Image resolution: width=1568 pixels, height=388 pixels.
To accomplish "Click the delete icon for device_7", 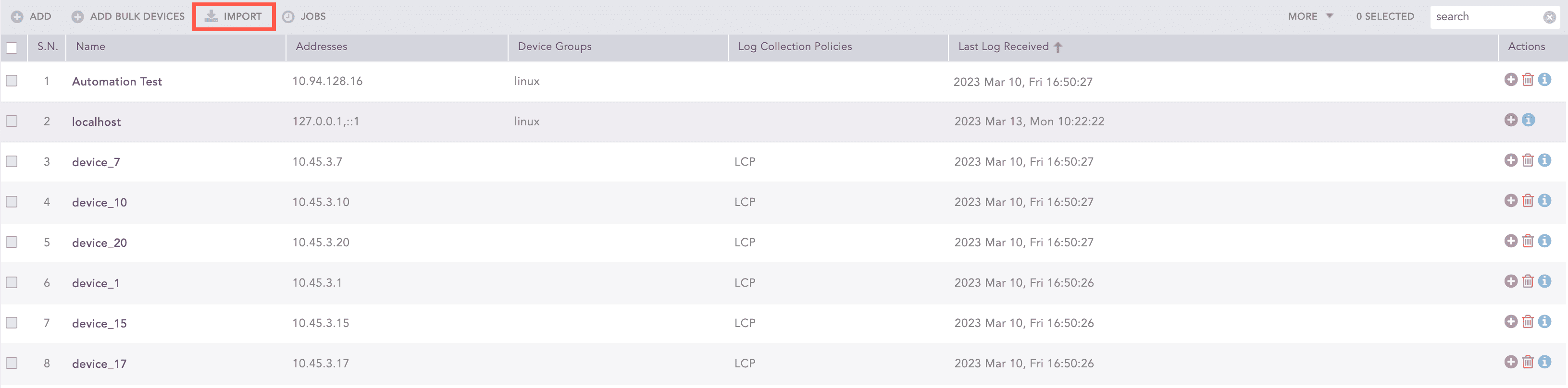I will pyautogui.click(x=1528, y=160).
